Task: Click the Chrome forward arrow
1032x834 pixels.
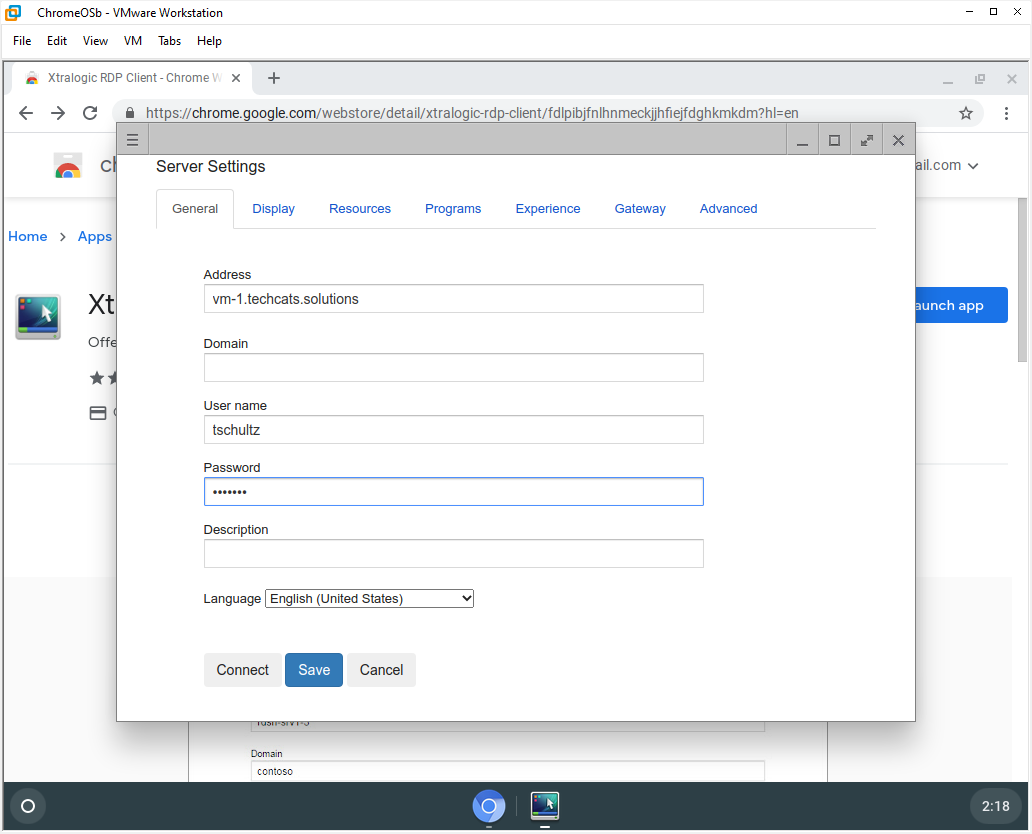Action: click(x=58, y=113)
